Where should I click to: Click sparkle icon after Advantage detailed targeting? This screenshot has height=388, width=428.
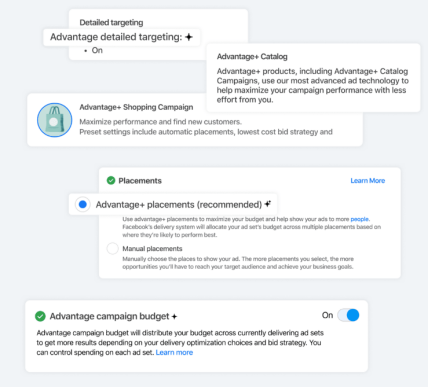click(x=189, y=37)
